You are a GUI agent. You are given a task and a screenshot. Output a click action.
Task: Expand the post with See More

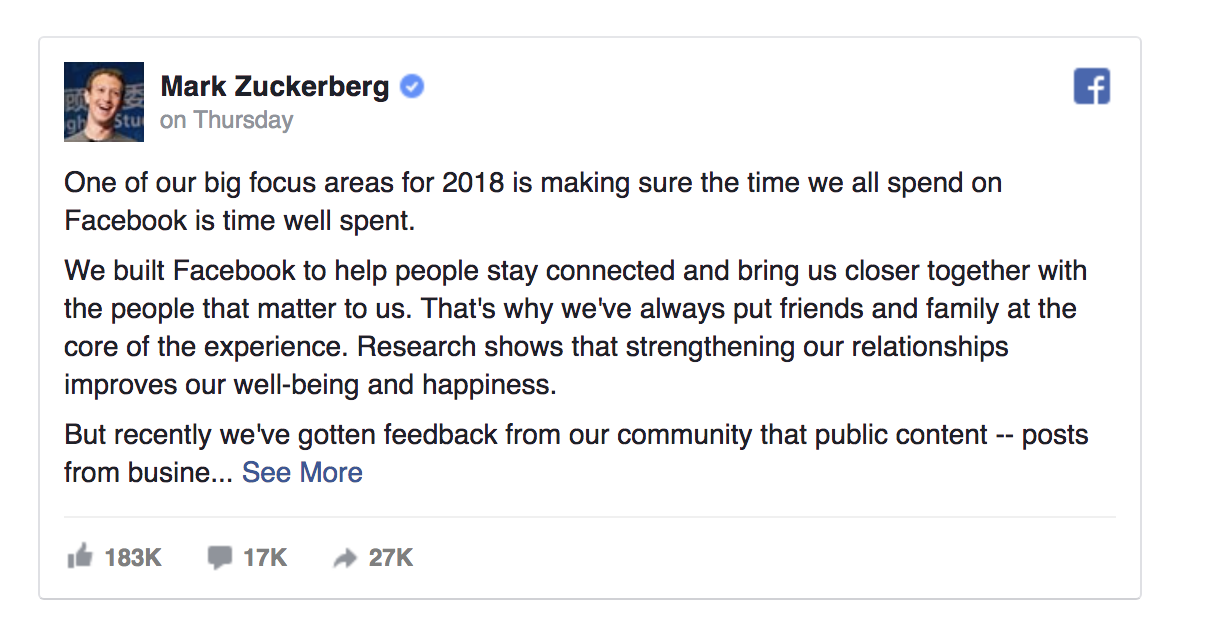pos(302,472)
